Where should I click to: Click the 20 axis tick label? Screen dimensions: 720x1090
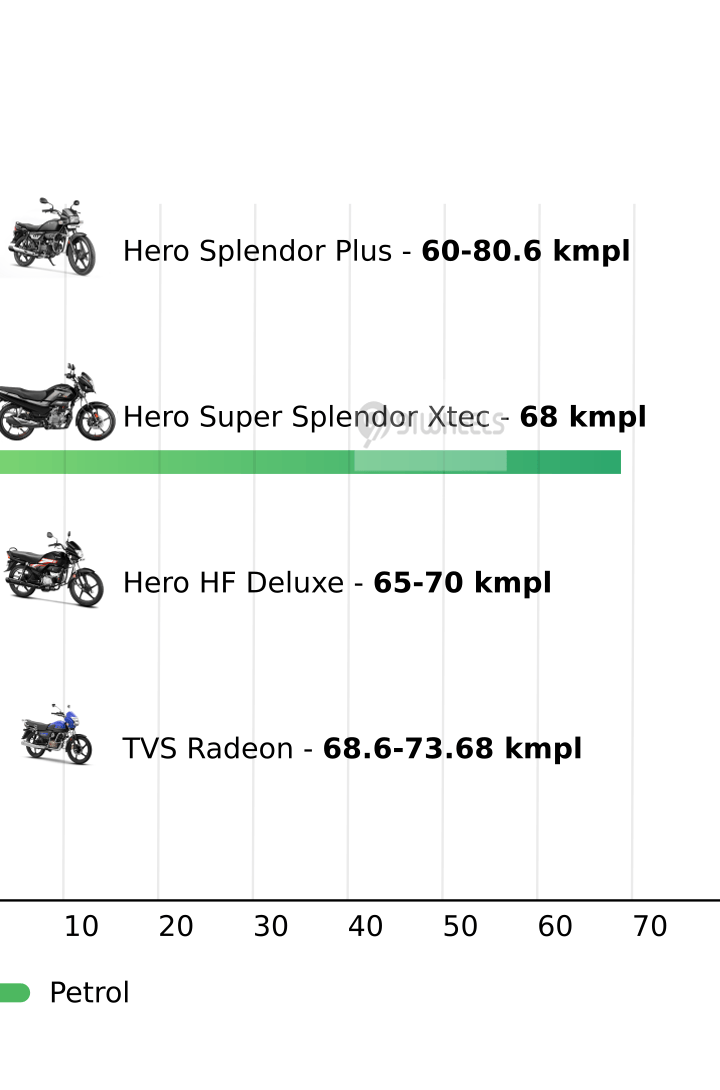[176, 927]
